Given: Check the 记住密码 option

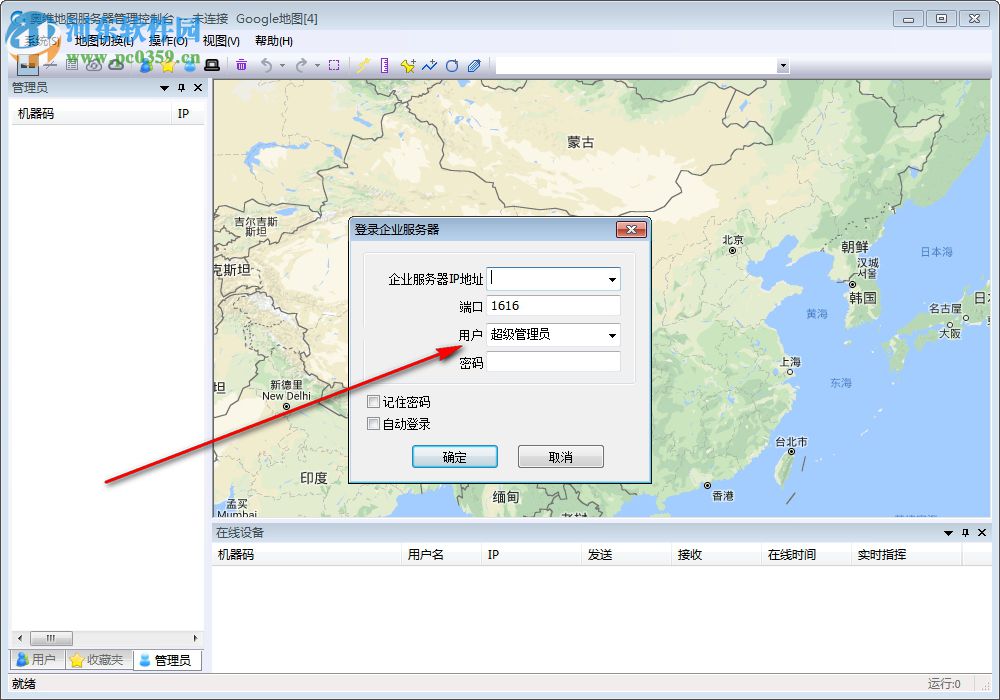Looking at the screenshot, I should point(375,401).
